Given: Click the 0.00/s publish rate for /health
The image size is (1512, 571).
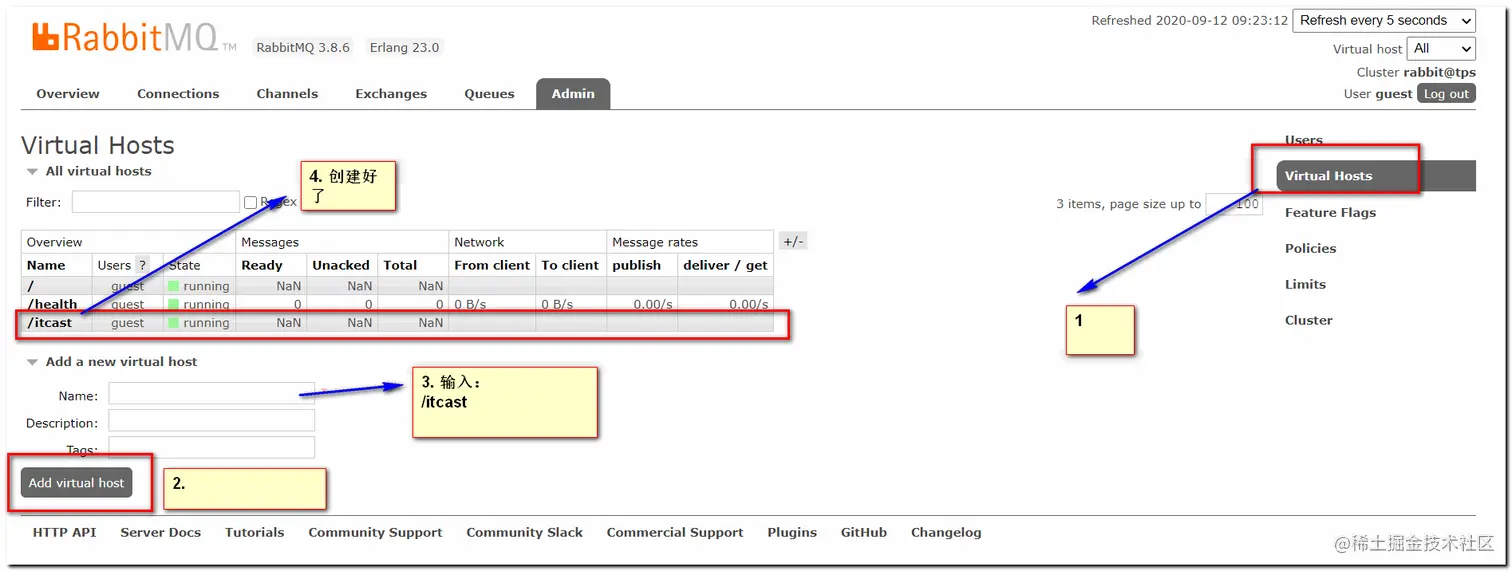Looking at the screenshot, I should 653,304.
